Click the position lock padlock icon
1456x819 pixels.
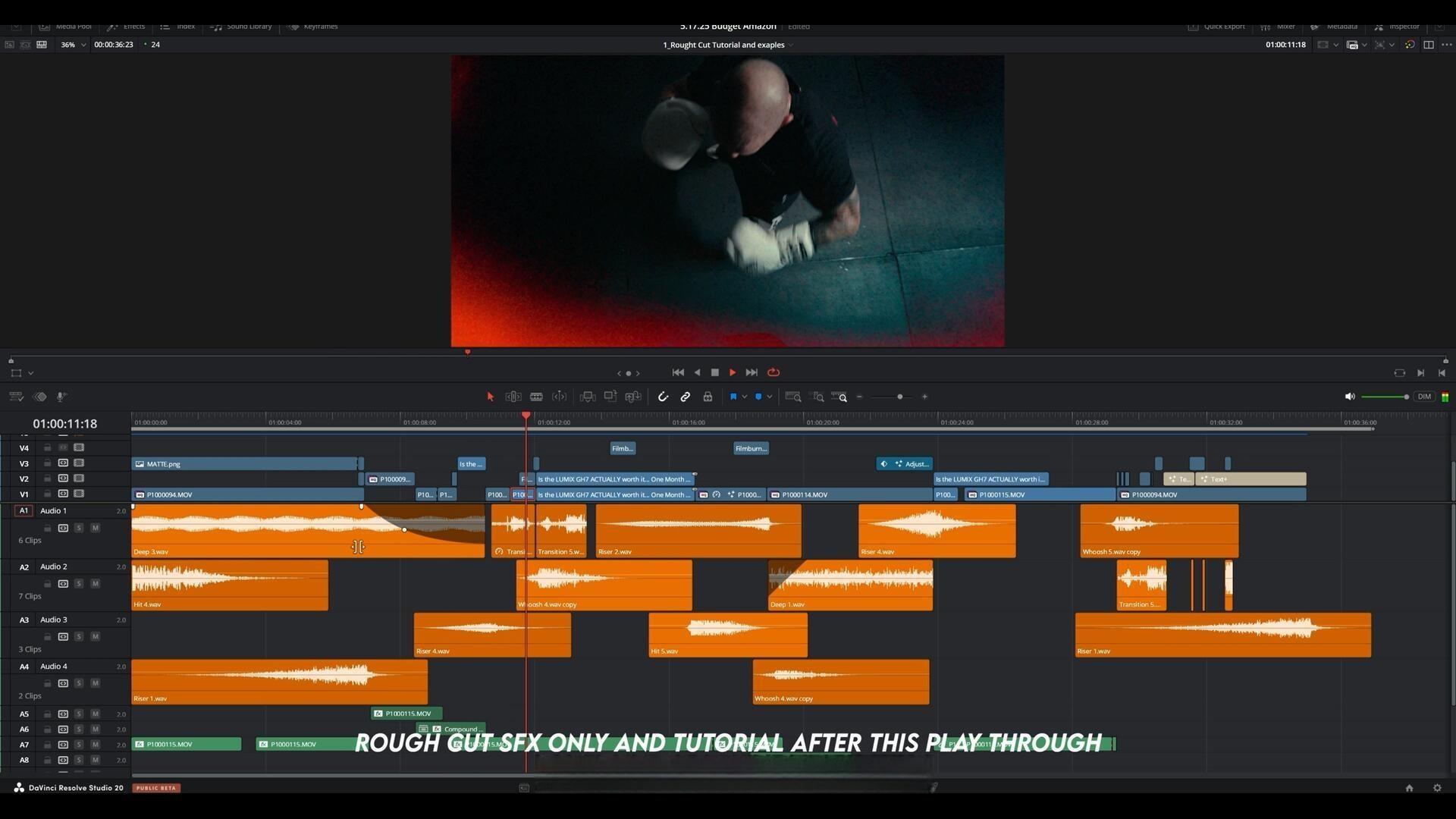click(708, 397)
